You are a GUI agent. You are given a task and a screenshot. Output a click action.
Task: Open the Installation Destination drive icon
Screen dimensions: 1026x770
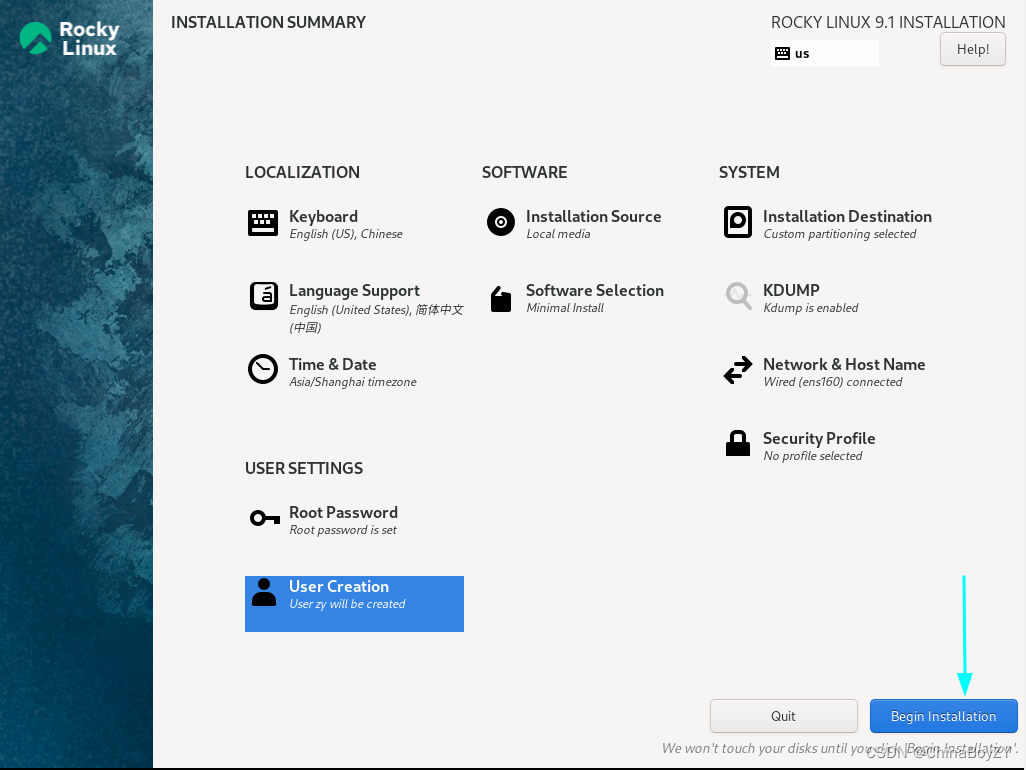[x=737, y=223]
